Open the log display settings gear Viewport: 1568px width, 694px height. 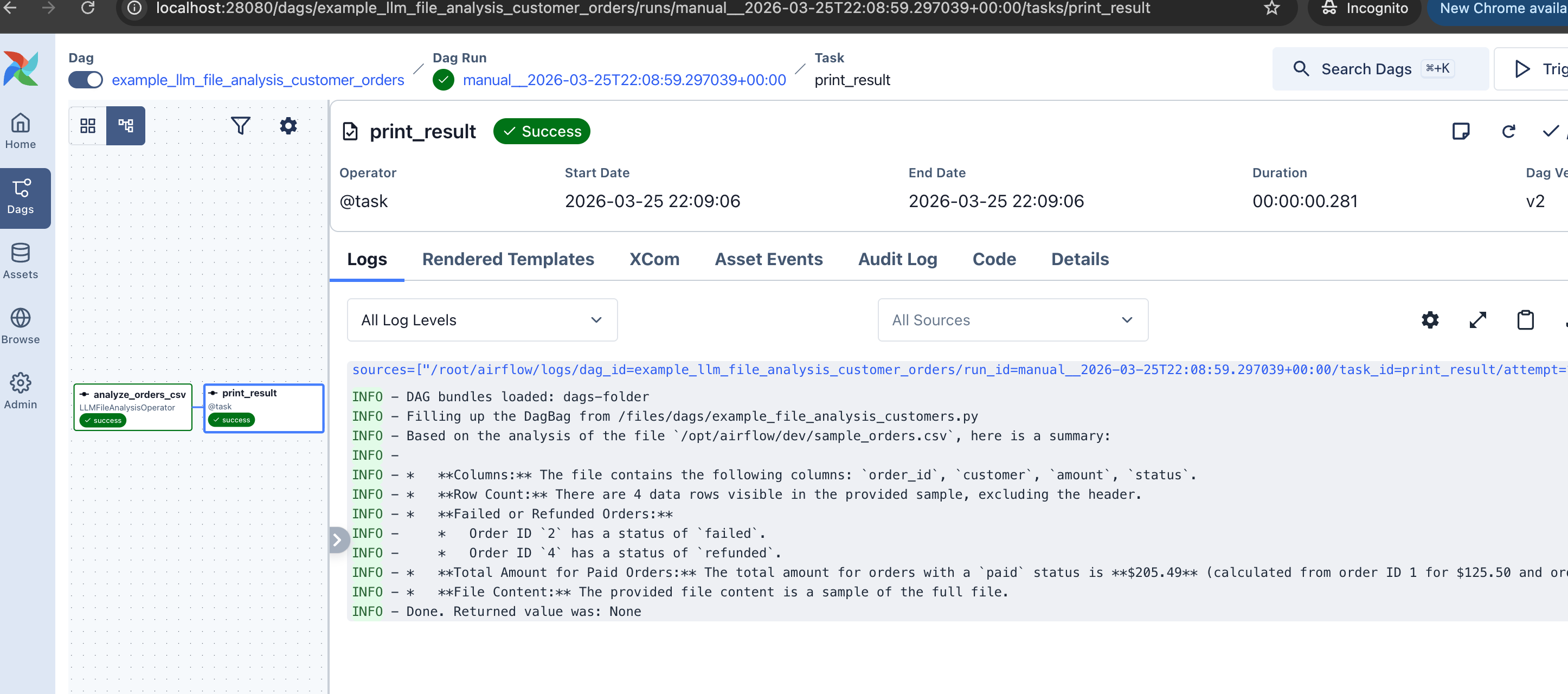coord(1430,319)
